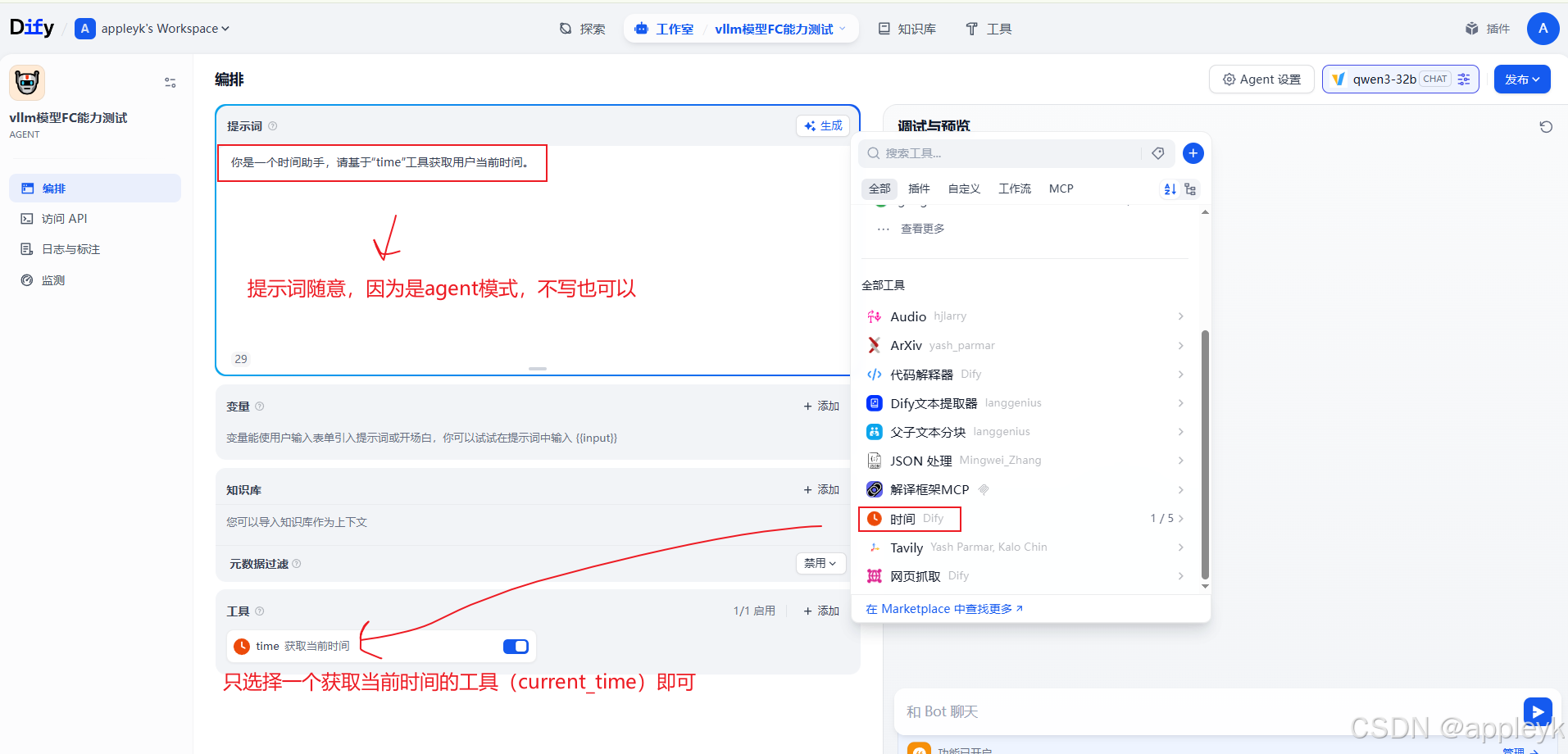Click the app avatar icon above vllm模型FC能力测试
1568x754 pixels.
pos(25,82)
